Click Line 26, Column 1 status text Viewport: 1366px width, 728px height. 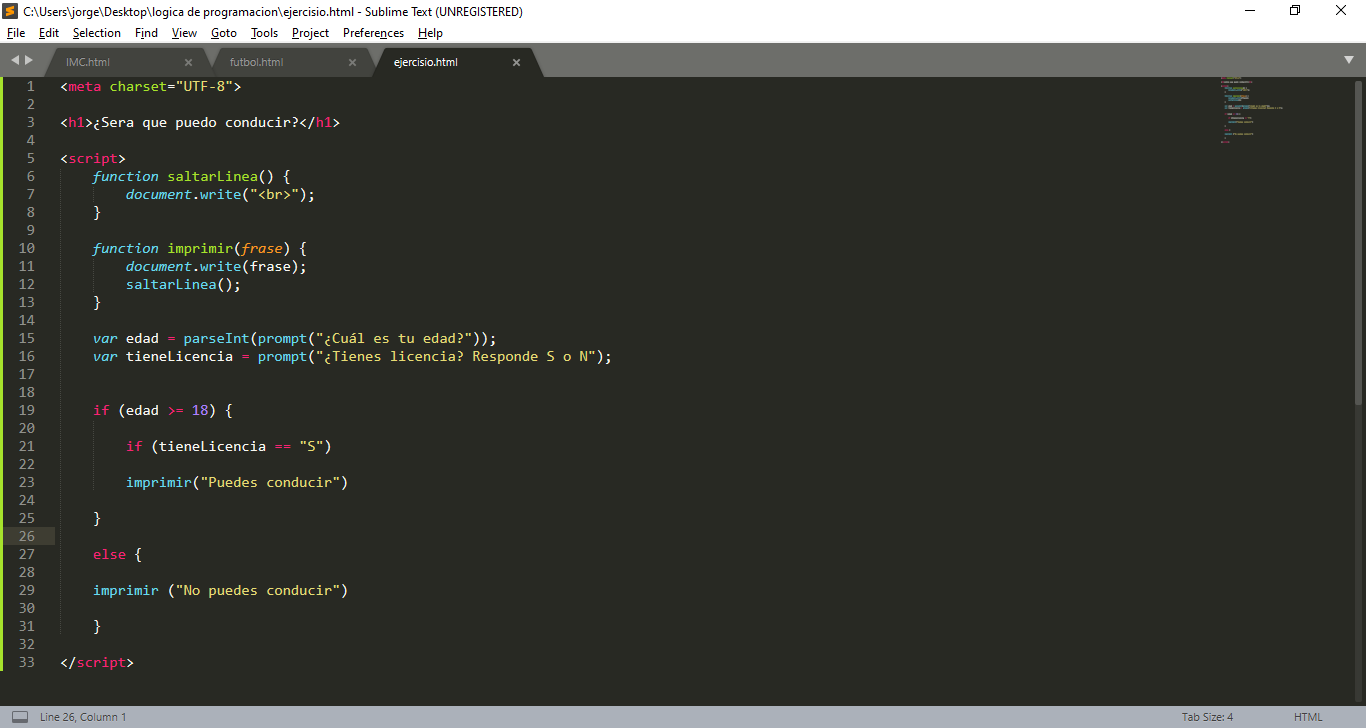pos(83,717)
